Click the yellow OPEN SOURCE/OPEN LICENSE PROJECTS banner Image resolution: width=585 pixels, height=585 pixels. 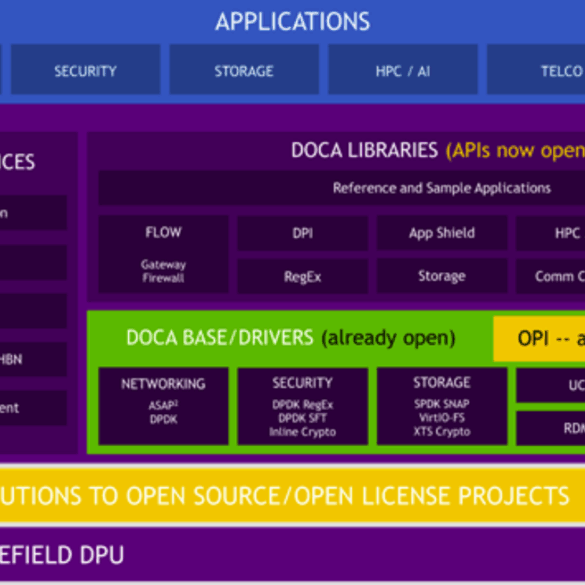[292, 496]
